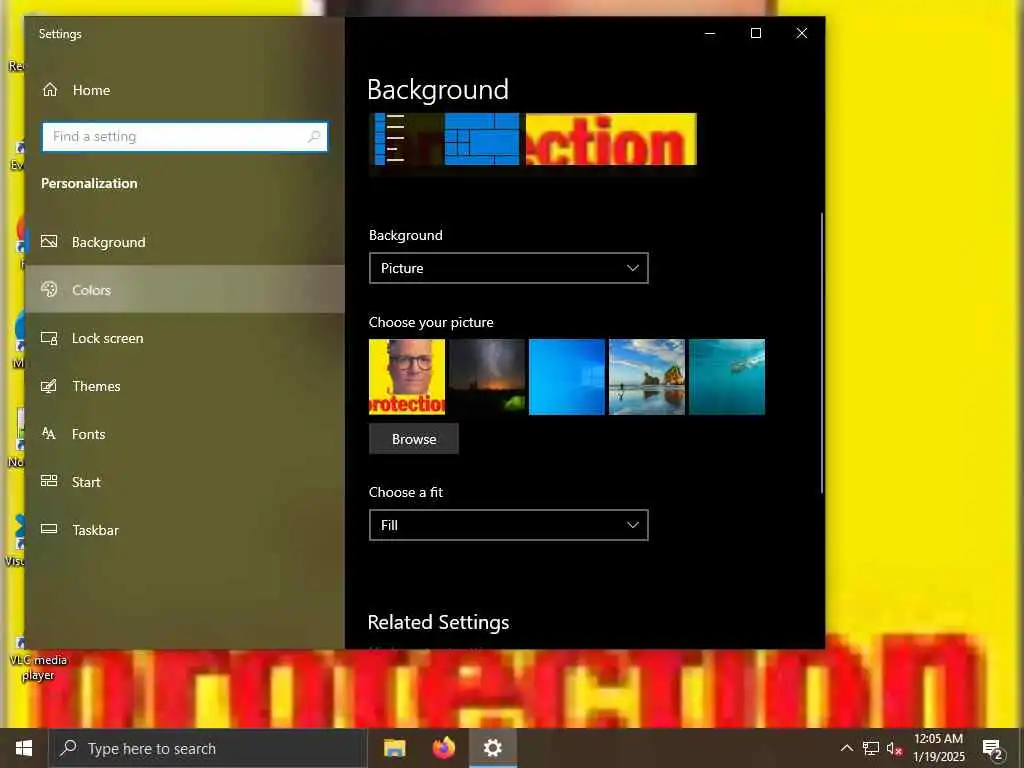Open File Explorer from the taskbar
This screenshot has height=768, width=1024.
tap(394, 748)
